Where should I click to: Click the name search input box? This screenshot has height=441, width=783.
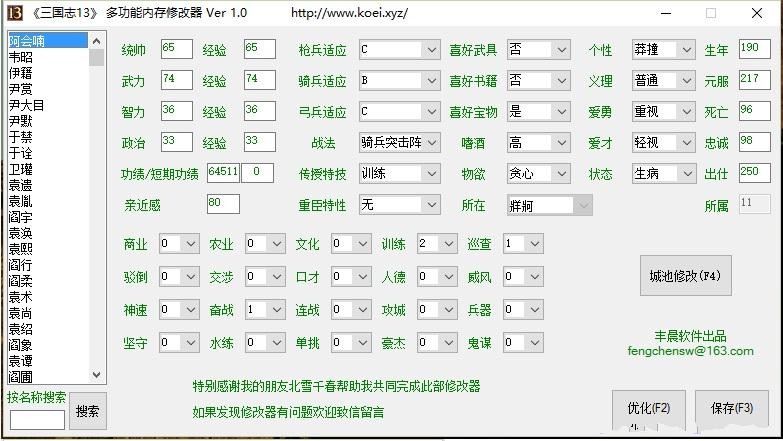point(37,420)
